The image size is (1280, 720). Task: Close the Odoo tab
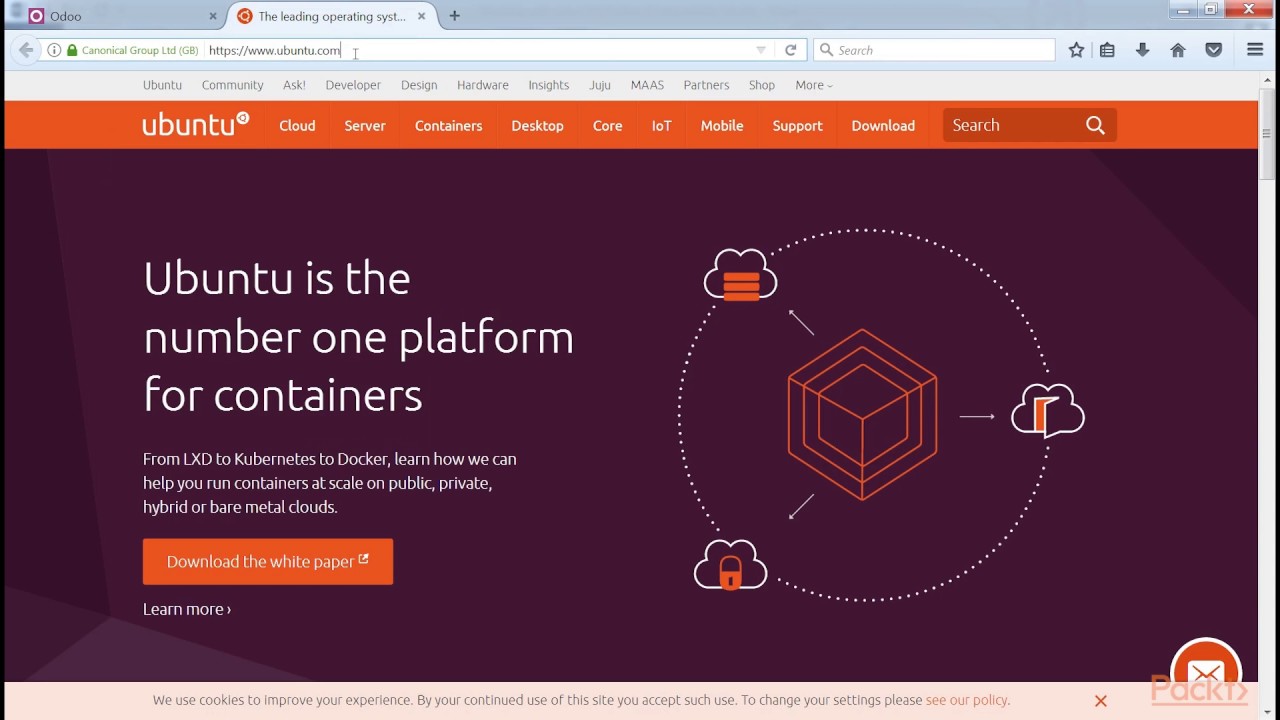click(213, 16)
